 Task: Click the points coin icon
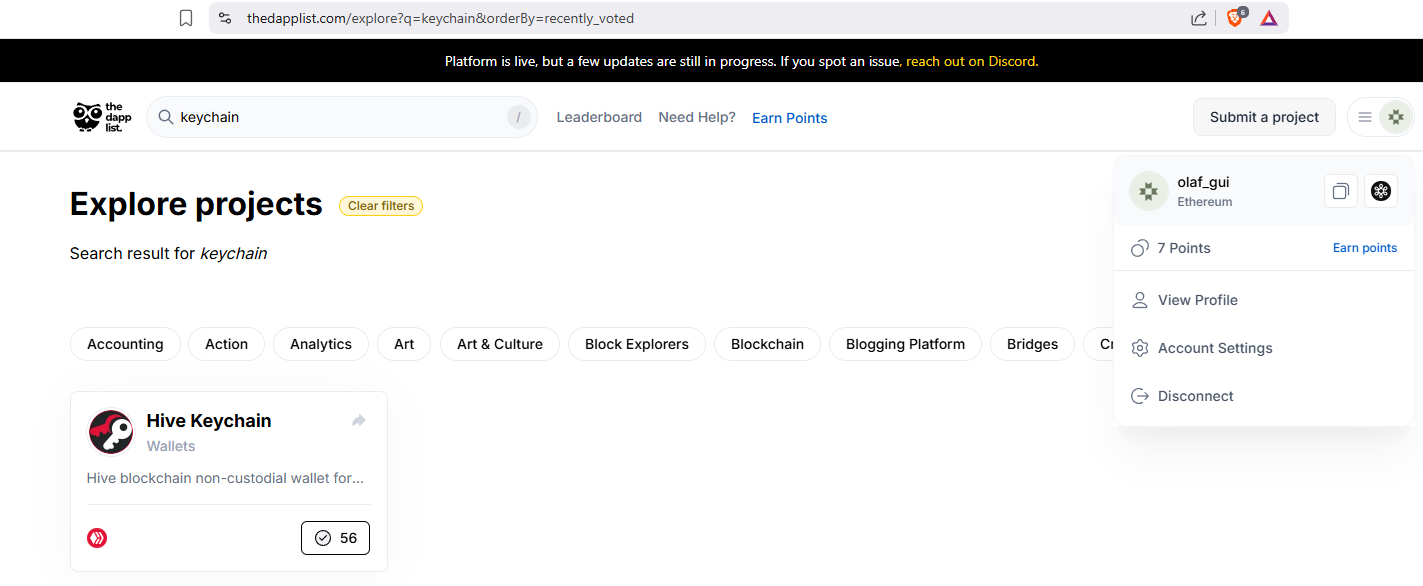(1139, 248)
